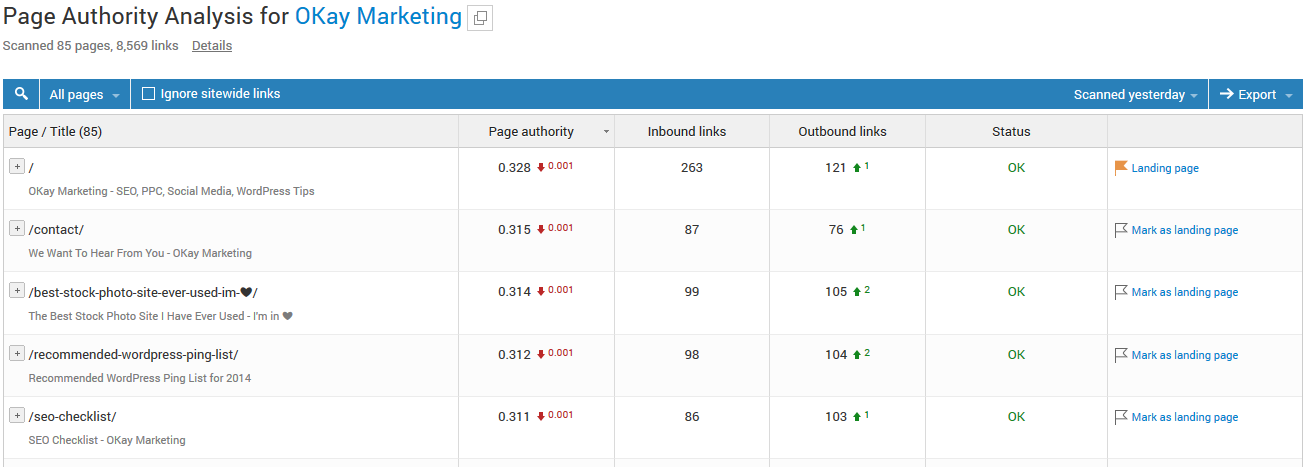Screen dimensions: 1309x467
Task: Click 'Scanned 85 pages, 8,569 links' text
Action: coord(91,45)
